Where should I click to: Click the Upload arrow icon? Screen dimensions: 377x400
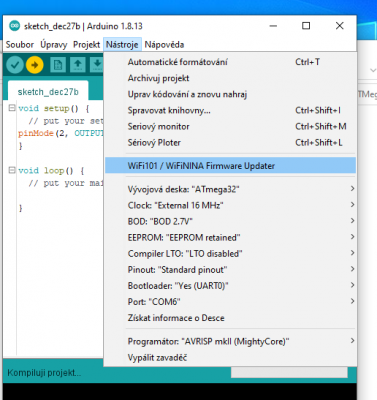tap(35, 65)
